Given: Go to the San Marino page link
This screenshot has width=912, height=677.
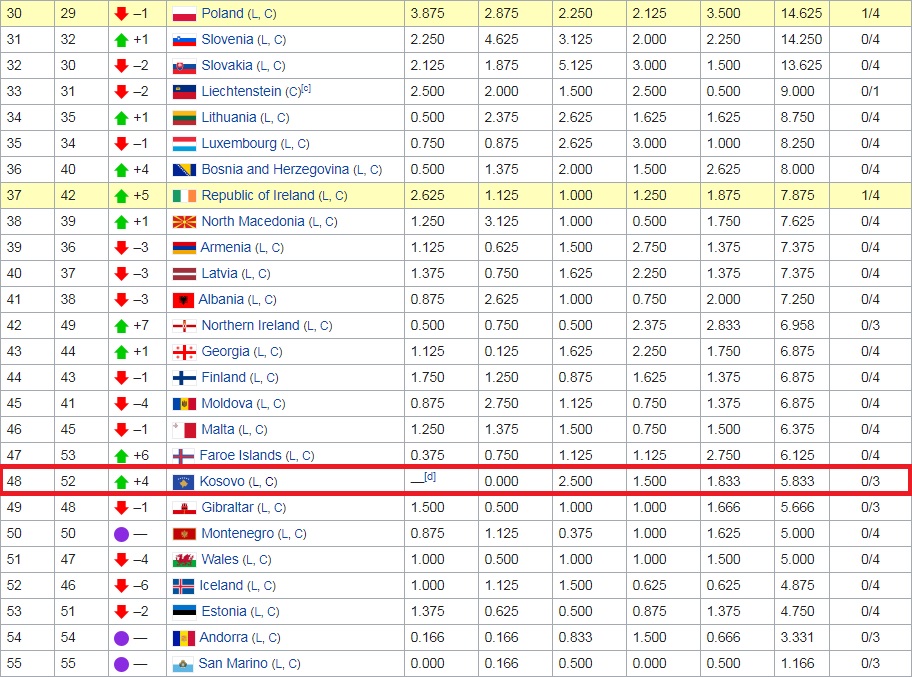Looking at the screenshot, I should (x=233, y=664).
